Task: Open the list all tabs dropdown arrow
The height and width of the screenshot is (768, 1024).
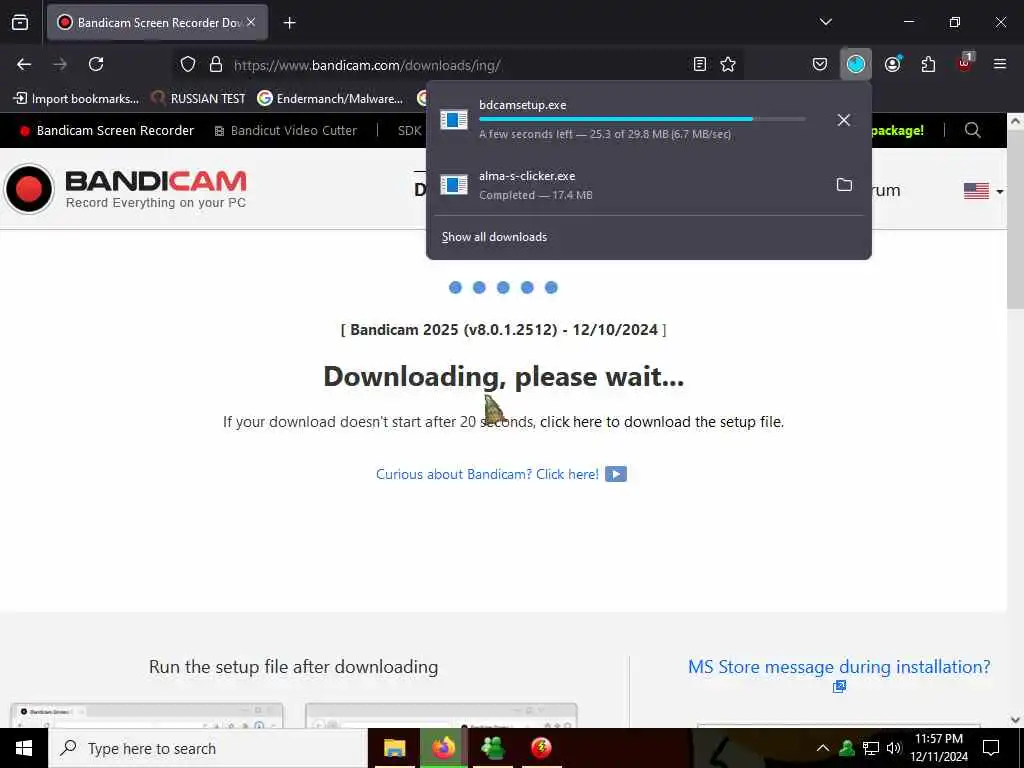Action: pos(825,22)
